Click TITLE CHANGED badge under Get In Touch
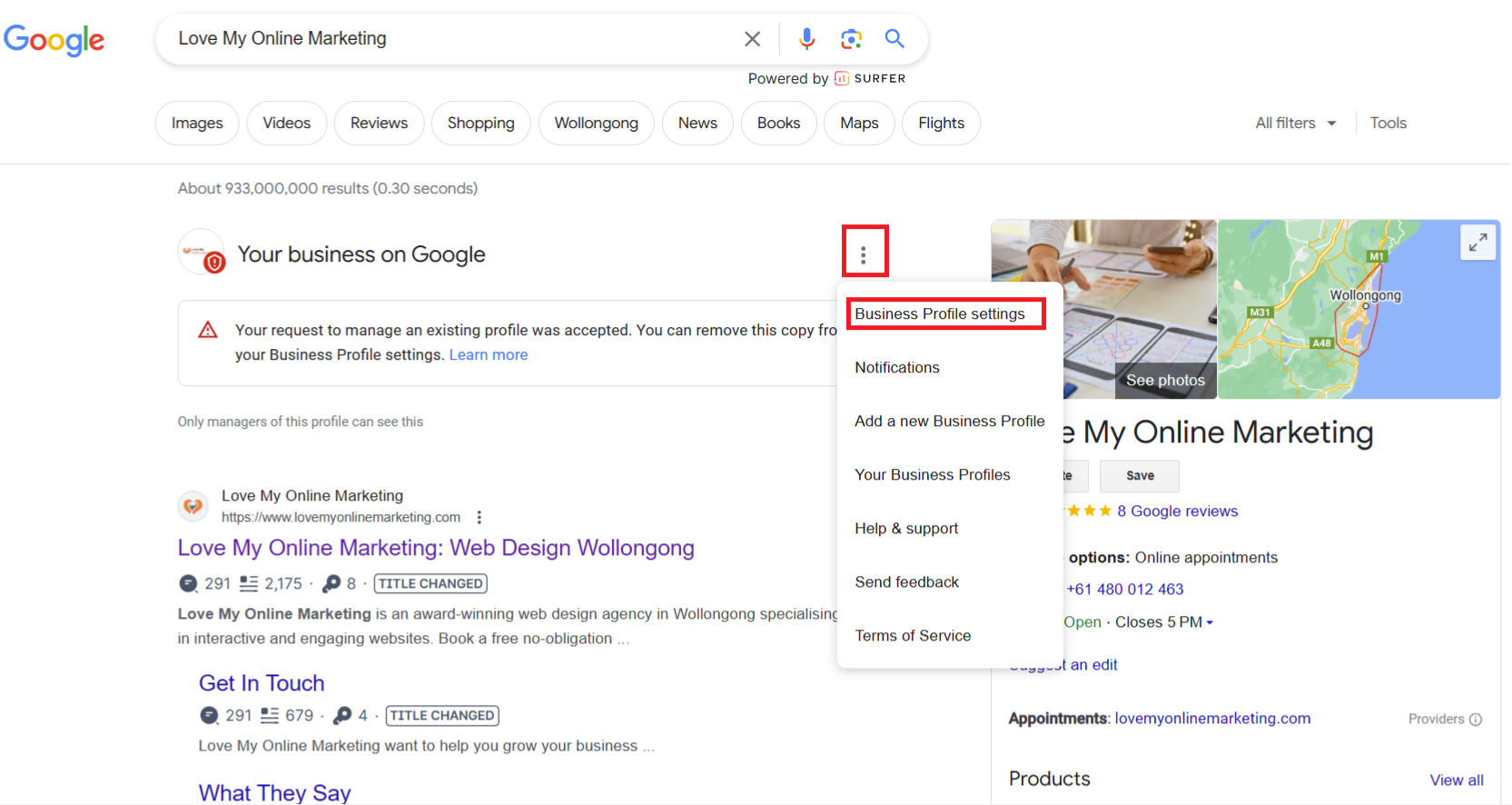1512x805 pixels. pyautogui.click(x=442, y=715)
